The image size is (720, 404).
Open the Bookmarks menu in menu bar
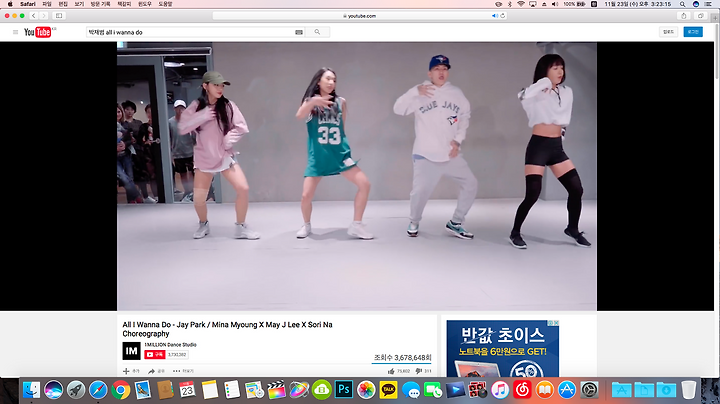tap(124, 4)
